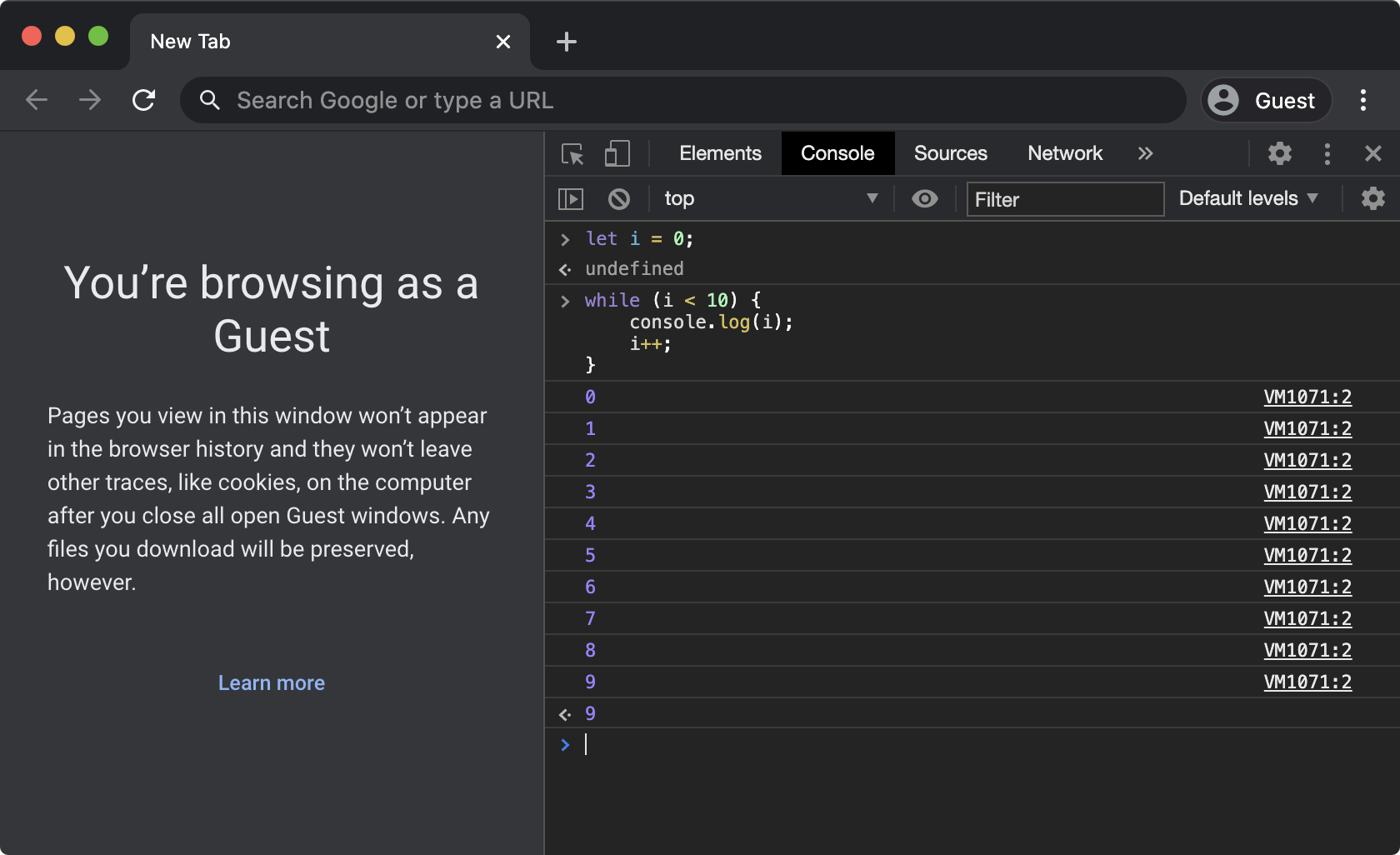Show more DevTools tabs chevron
The width and height of the screenshot is (1400, 855).
[x=1146, y=153]
